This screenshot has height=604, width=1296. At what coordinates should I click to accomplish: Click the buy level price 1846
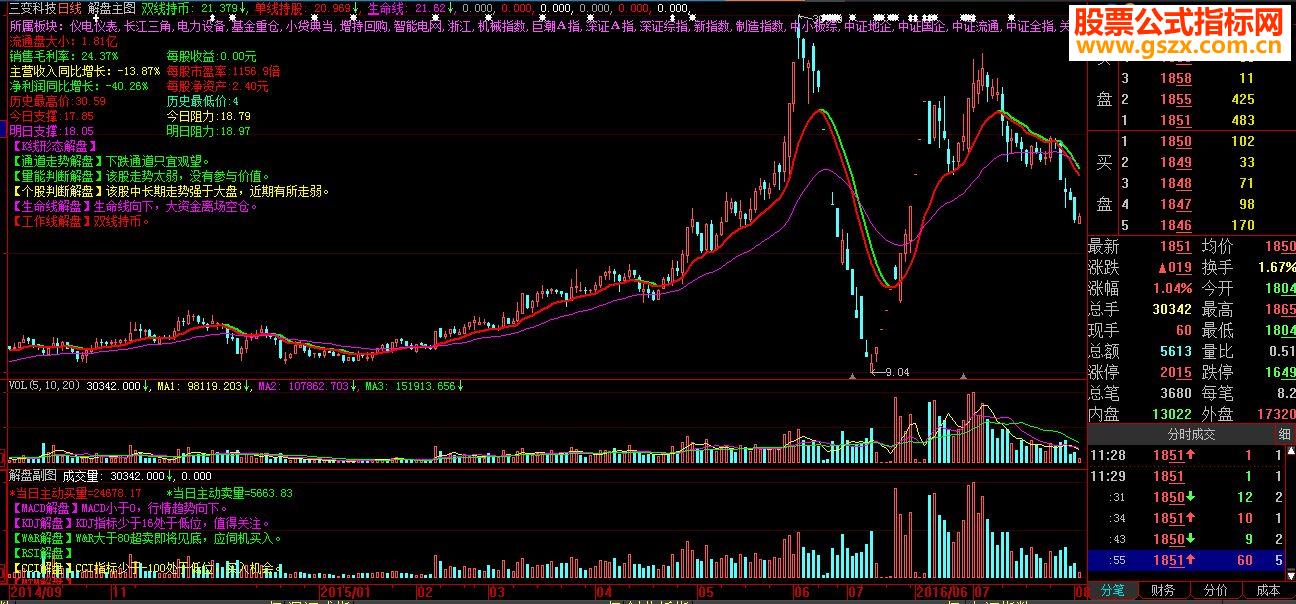click(1175, 226)
